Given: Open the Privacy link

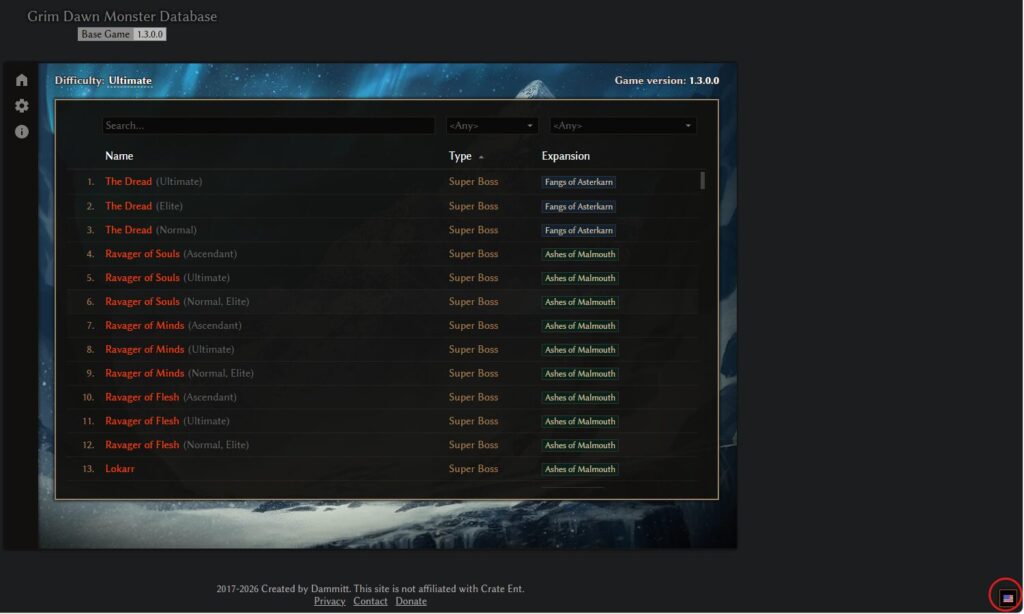Looking at the screenshot, I should tap(330, 601).
